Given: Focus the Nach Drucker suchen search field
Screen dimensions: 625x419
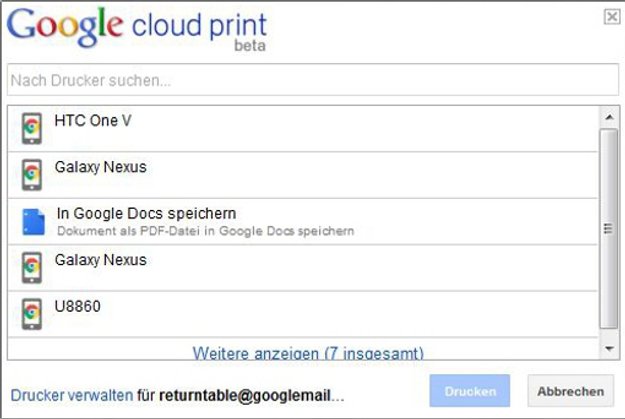Looking at the screenshot, I should tap(313, 80).
